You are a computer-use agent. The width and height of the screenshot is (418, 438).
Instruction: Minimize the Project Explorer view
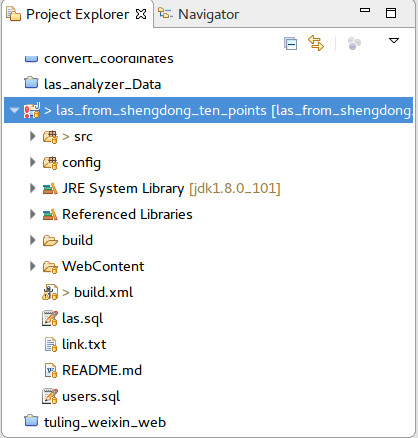coord(365,10)
